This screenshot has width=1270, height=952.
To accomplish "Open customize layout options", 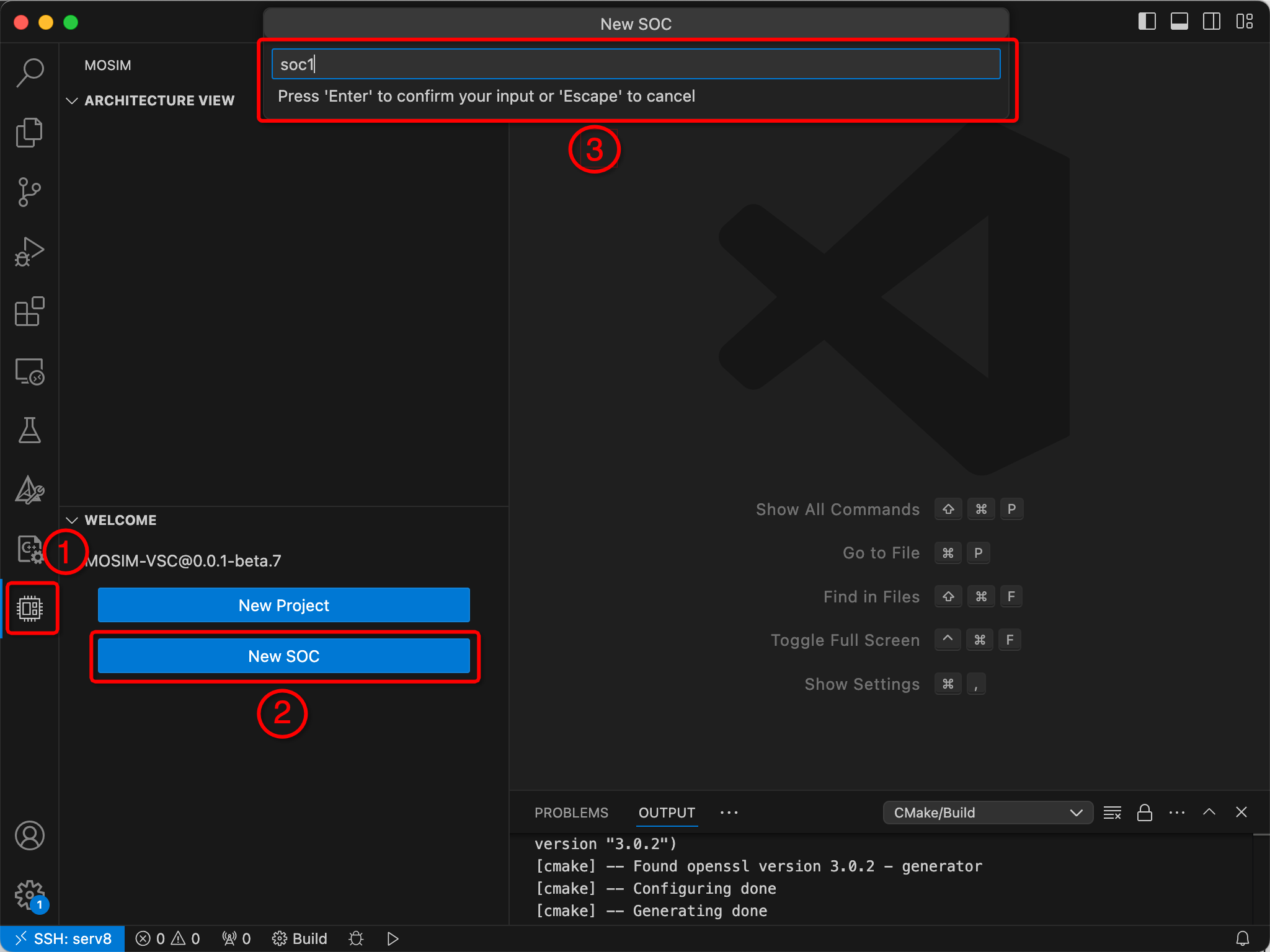I will [x=1244, y=22].
